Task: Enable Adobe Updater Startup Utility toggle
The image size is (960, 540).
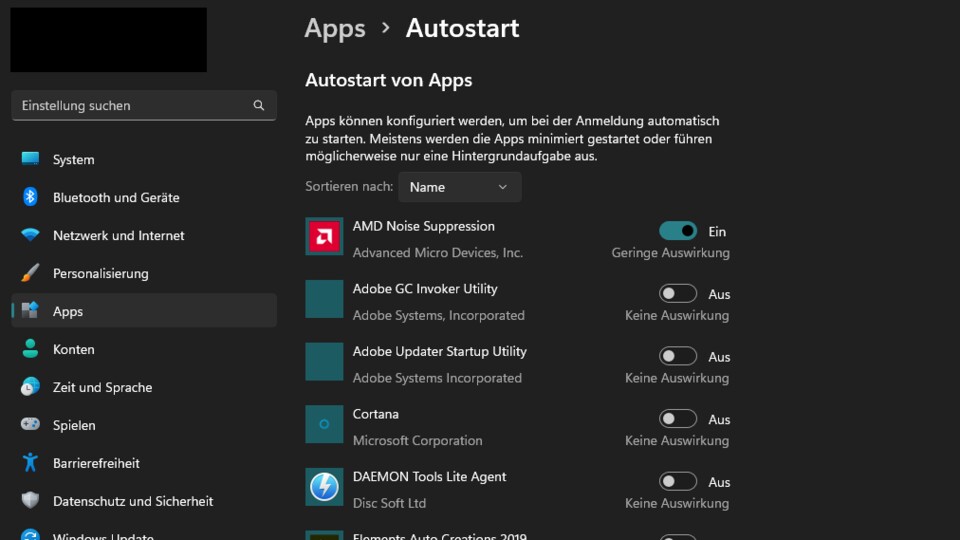Action: coord(678,356)
